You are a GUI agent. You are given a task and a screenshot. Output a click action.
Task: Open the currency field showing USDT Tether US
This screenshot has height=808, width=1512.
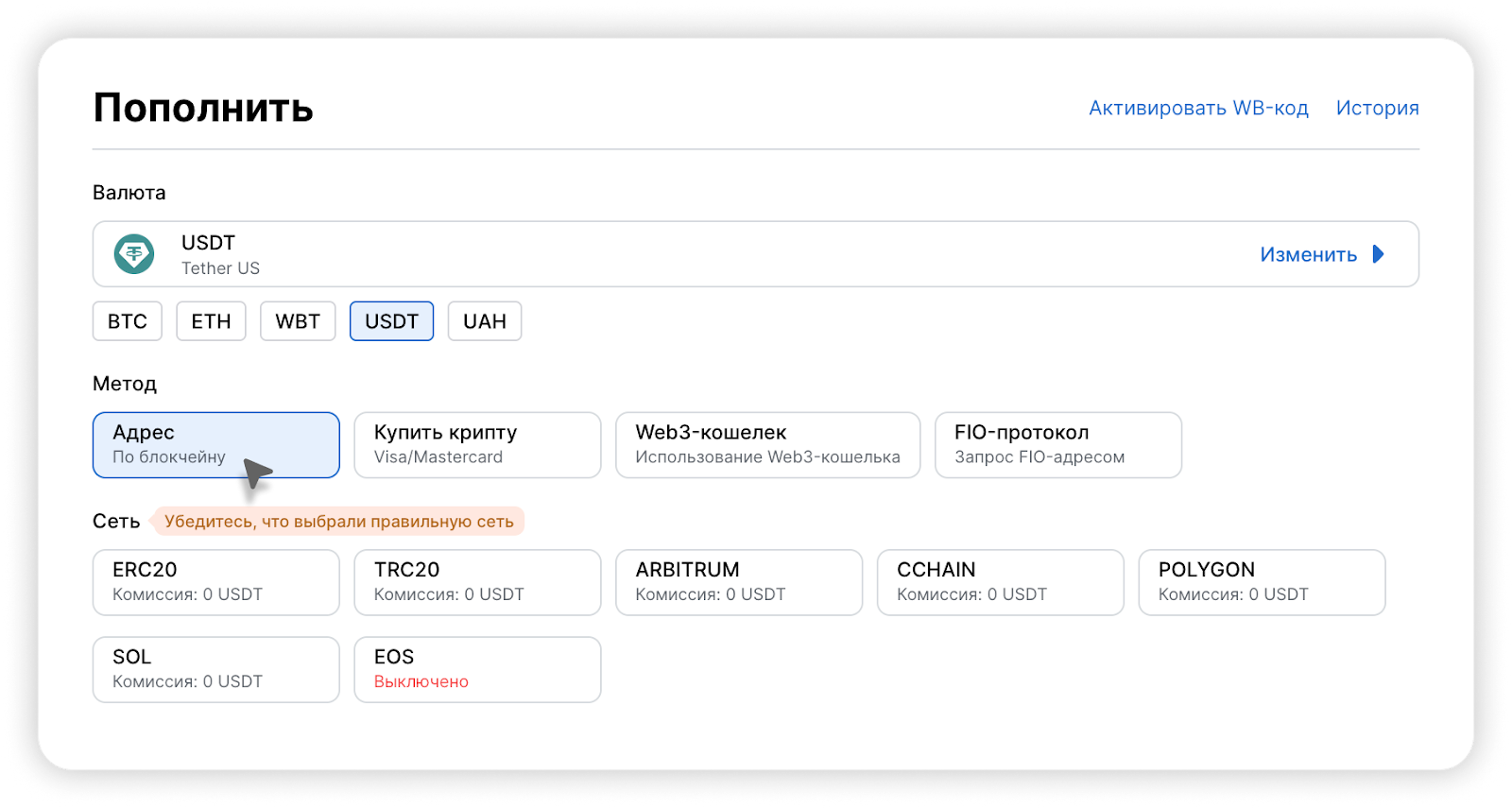pos(661,254)
